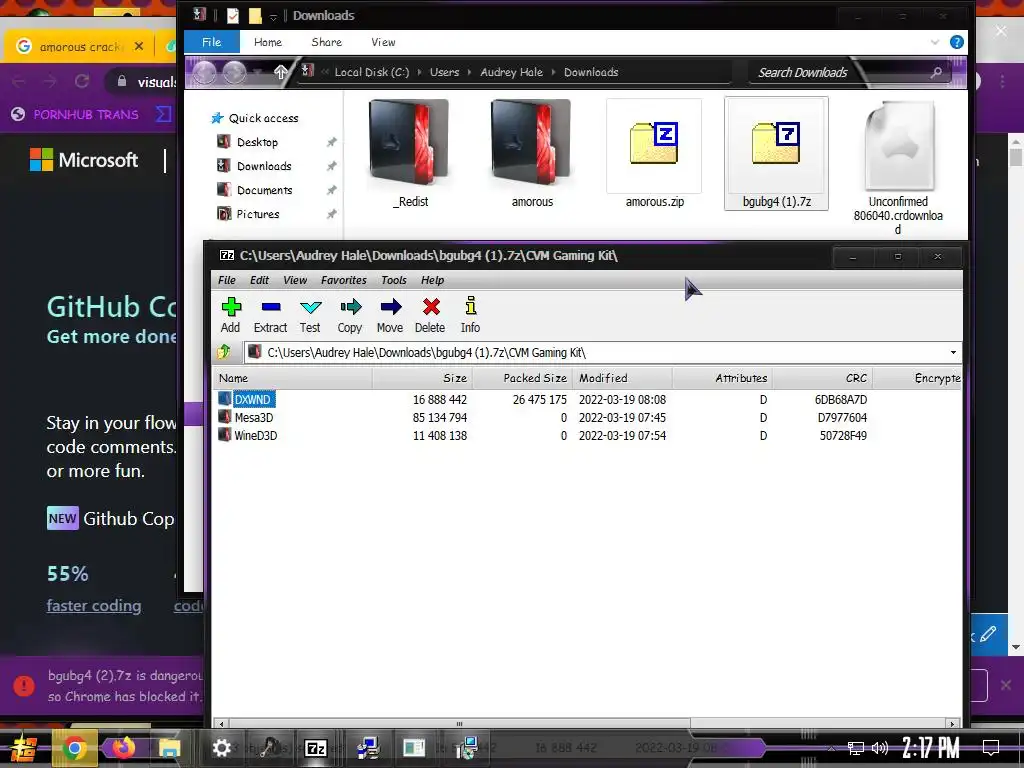Click Users in the Explorer breadcrumb
The width and height of the screenshot is (1024, 768).
pyautogui.click(x=444, y=72)
